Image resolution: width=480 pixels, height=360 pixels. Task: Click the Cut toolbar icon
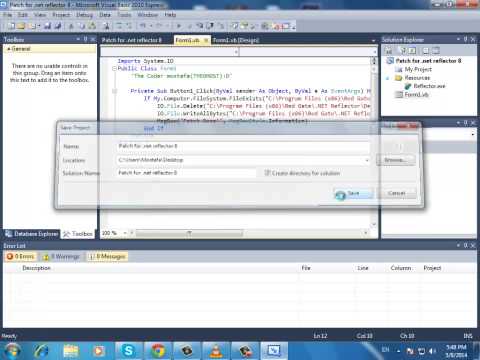click(71, 26)
